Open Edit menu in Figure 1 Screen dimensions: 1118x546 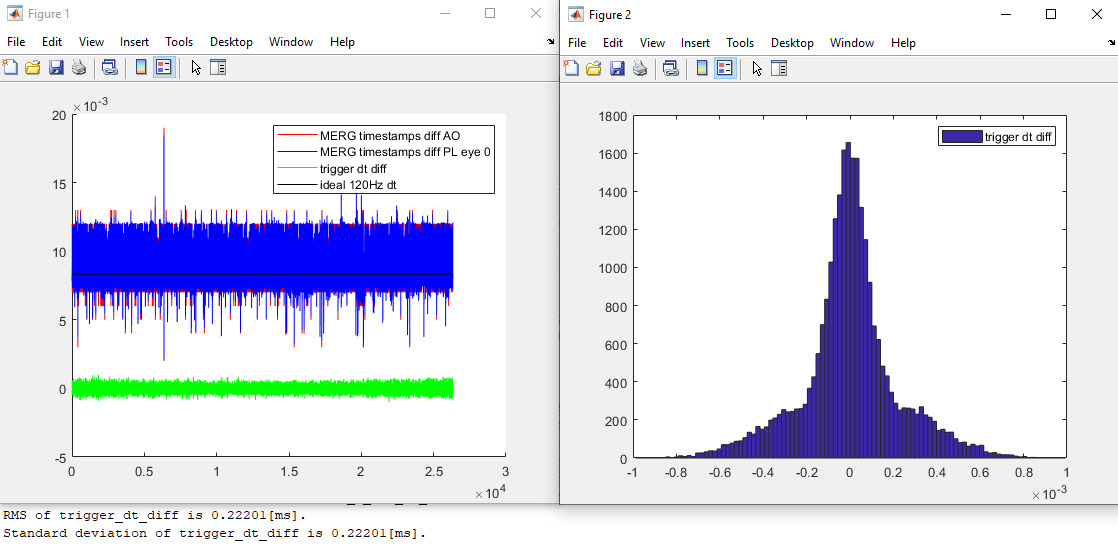click(52, 42)
